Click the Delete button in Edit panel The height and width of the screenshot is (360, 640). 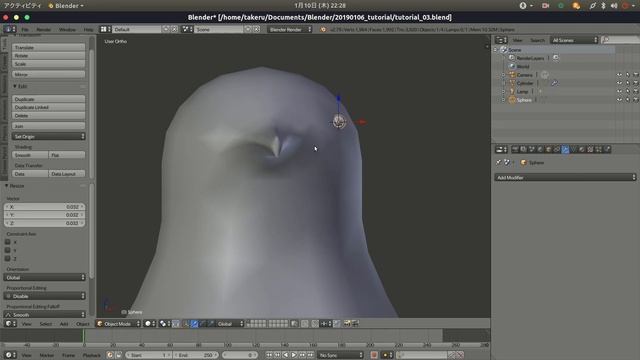point(49,116)
